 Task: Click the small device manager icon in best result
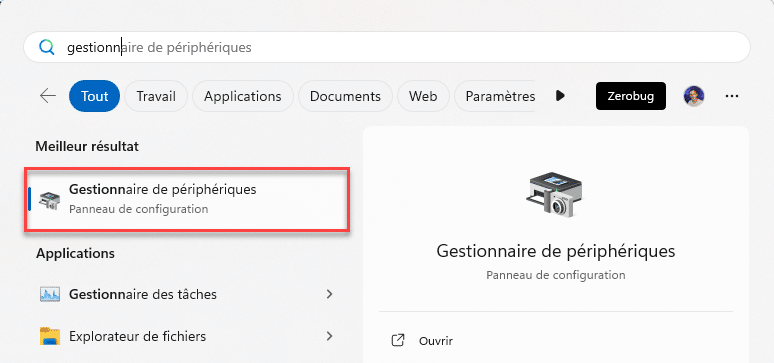[50, 200]
